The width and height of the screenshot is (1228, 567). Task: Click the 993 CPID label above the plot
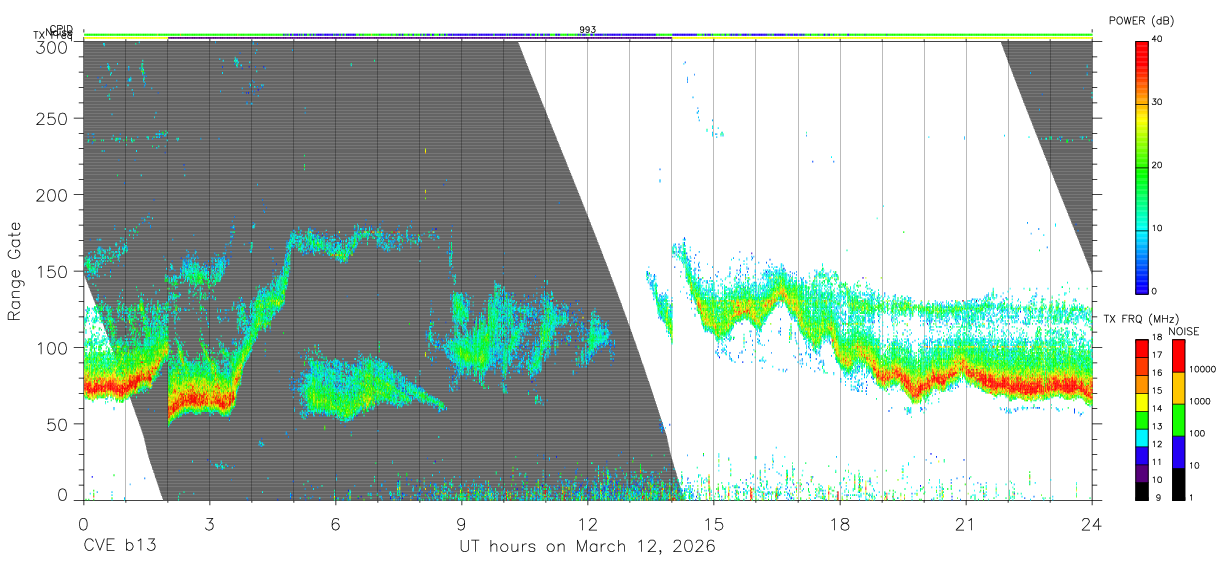[x=587, y=29]
